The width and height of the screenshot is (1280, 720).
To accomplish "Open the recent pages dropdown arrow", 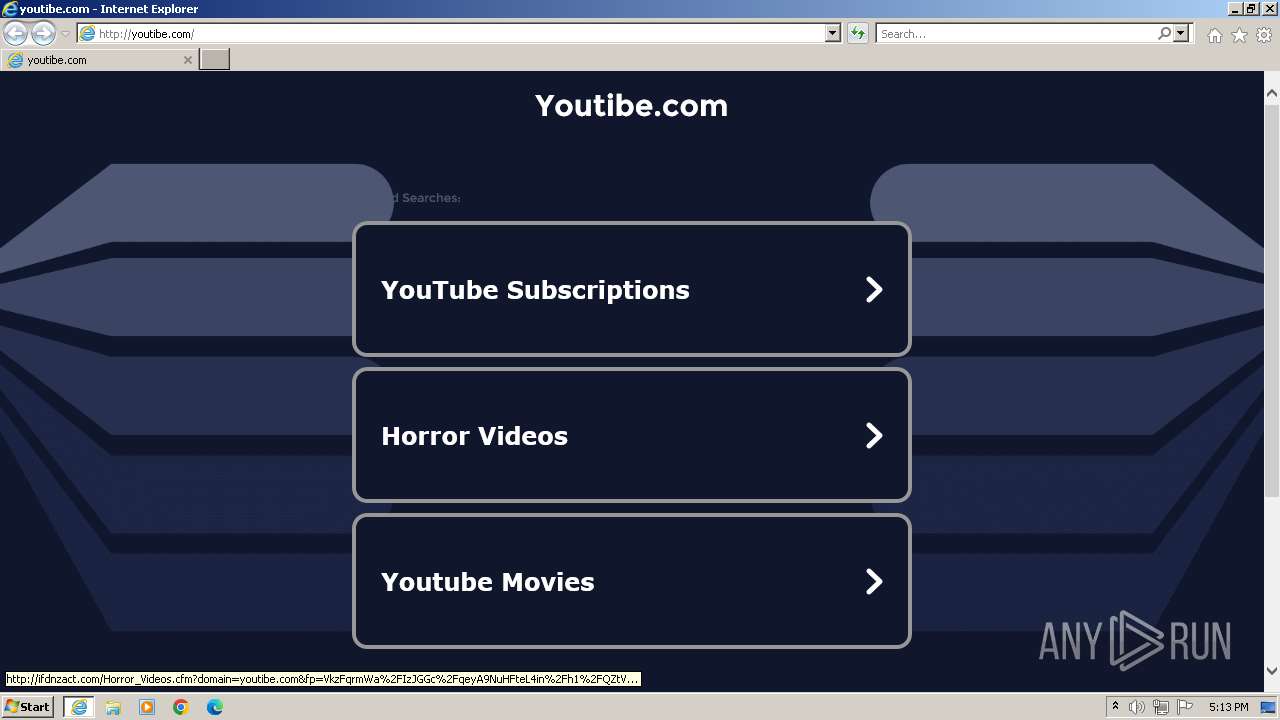I will [x=65, y=34].
